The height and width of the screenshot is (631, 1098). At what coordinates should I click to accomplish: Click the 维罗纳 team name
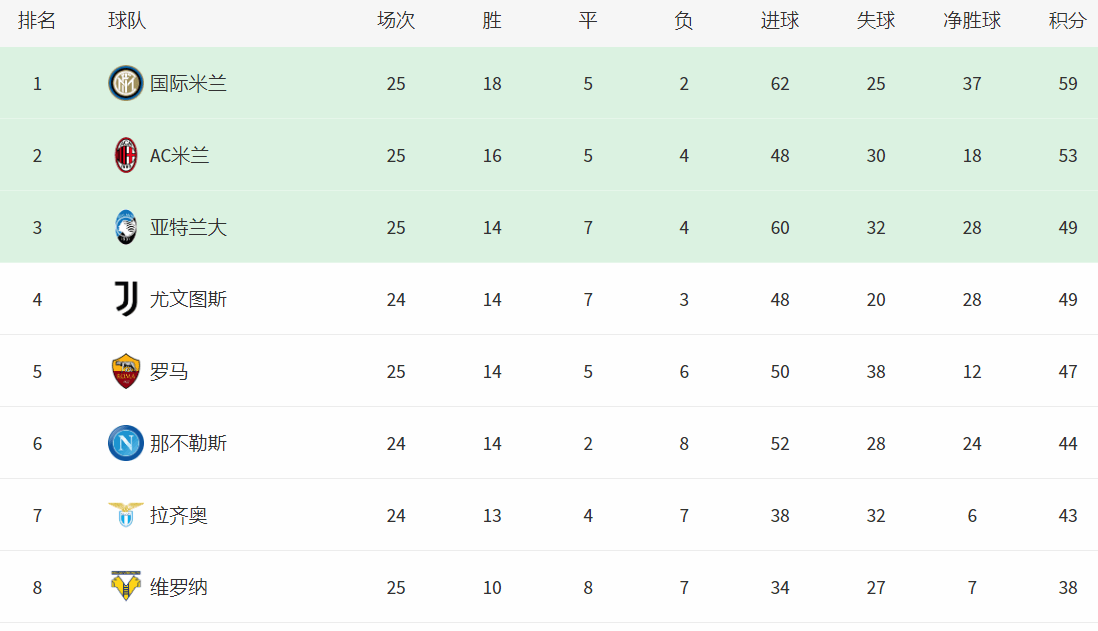coord(179,587)
